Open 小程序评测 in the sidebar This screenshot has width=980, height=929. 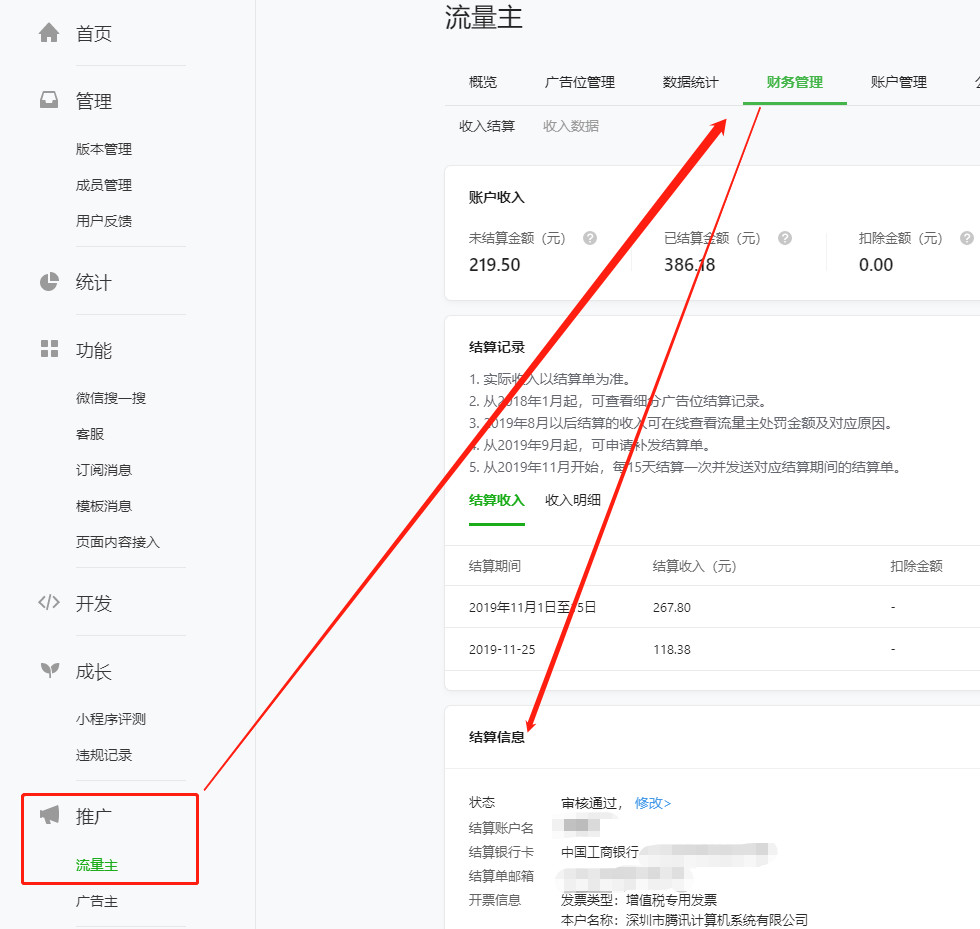[x=111, y=719]
